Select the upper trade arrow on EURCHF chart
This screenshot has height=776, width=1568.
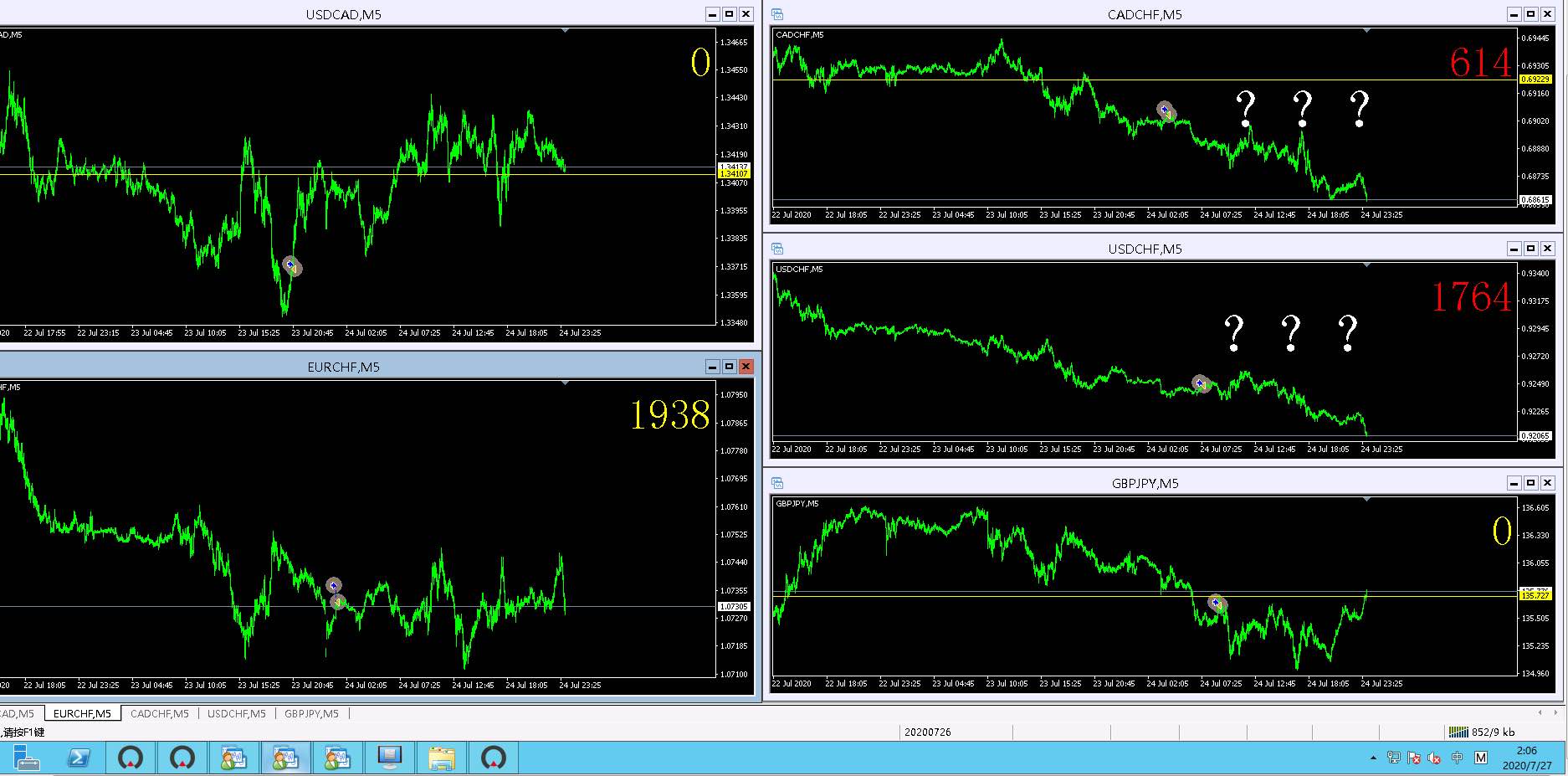coord(334,585)
